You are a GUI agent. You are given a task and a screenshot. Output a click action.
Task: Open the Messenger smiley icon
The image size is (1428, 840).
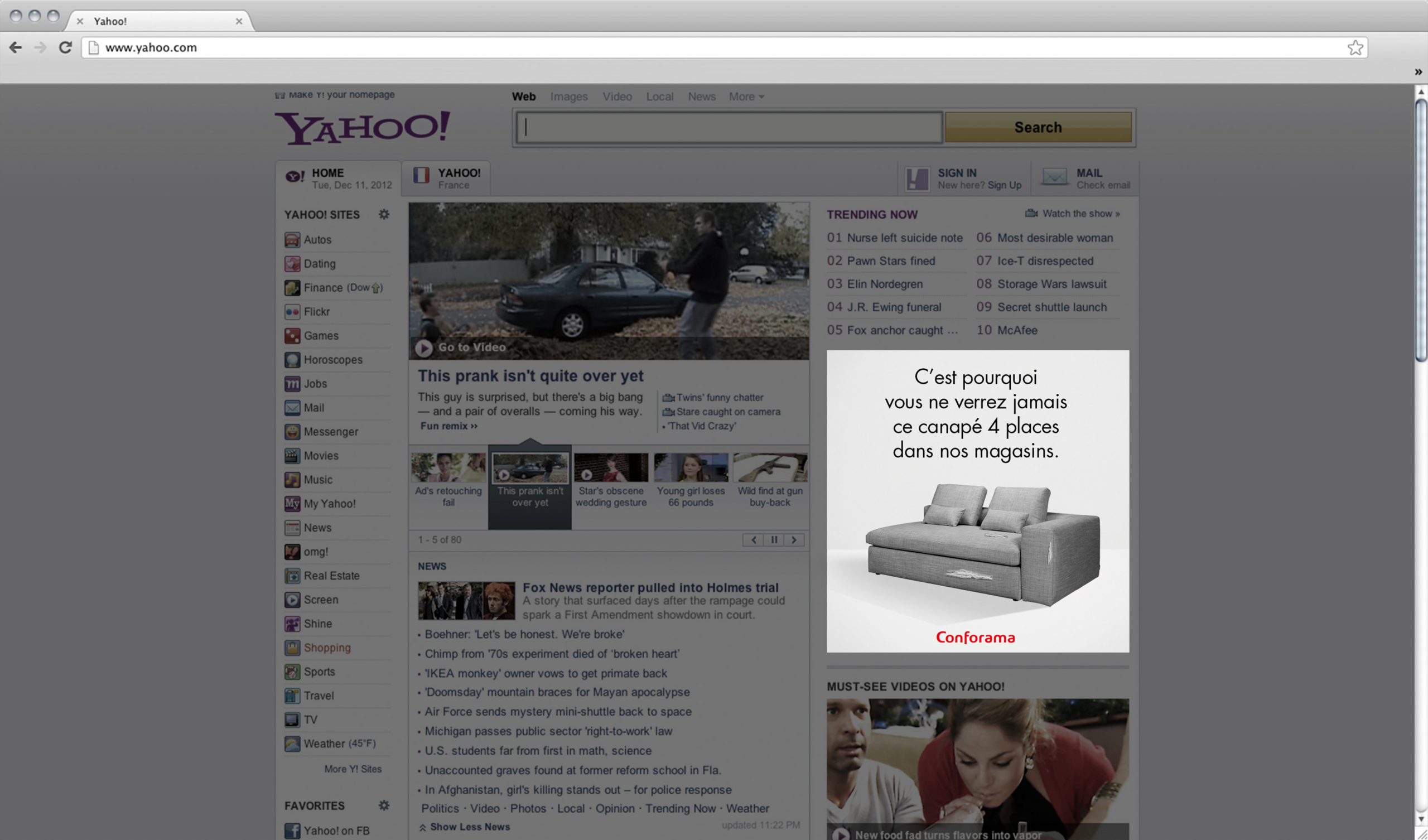(292, 432)
